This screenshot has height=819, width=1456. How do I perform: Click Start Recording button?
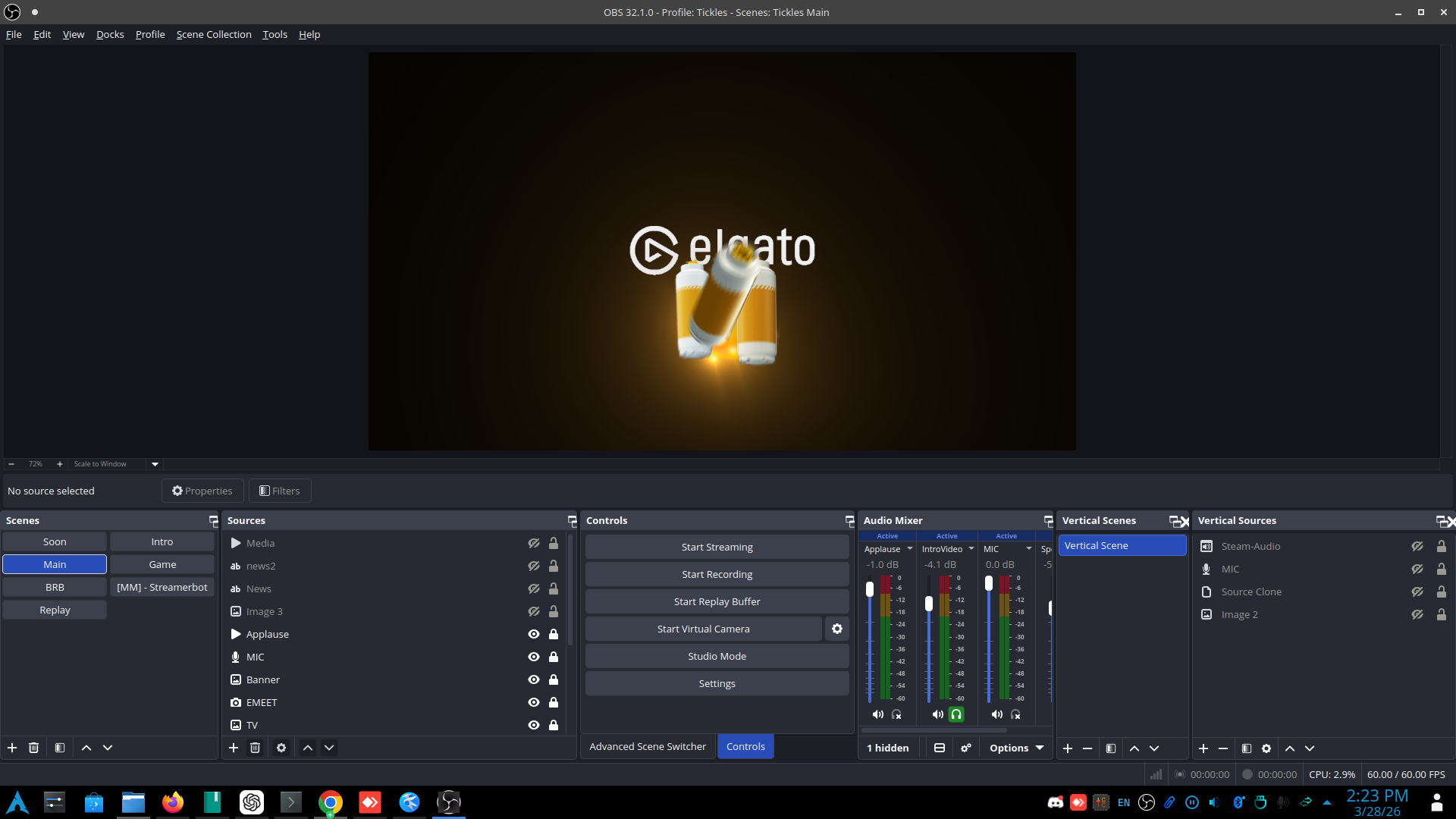tap(717, 574)
